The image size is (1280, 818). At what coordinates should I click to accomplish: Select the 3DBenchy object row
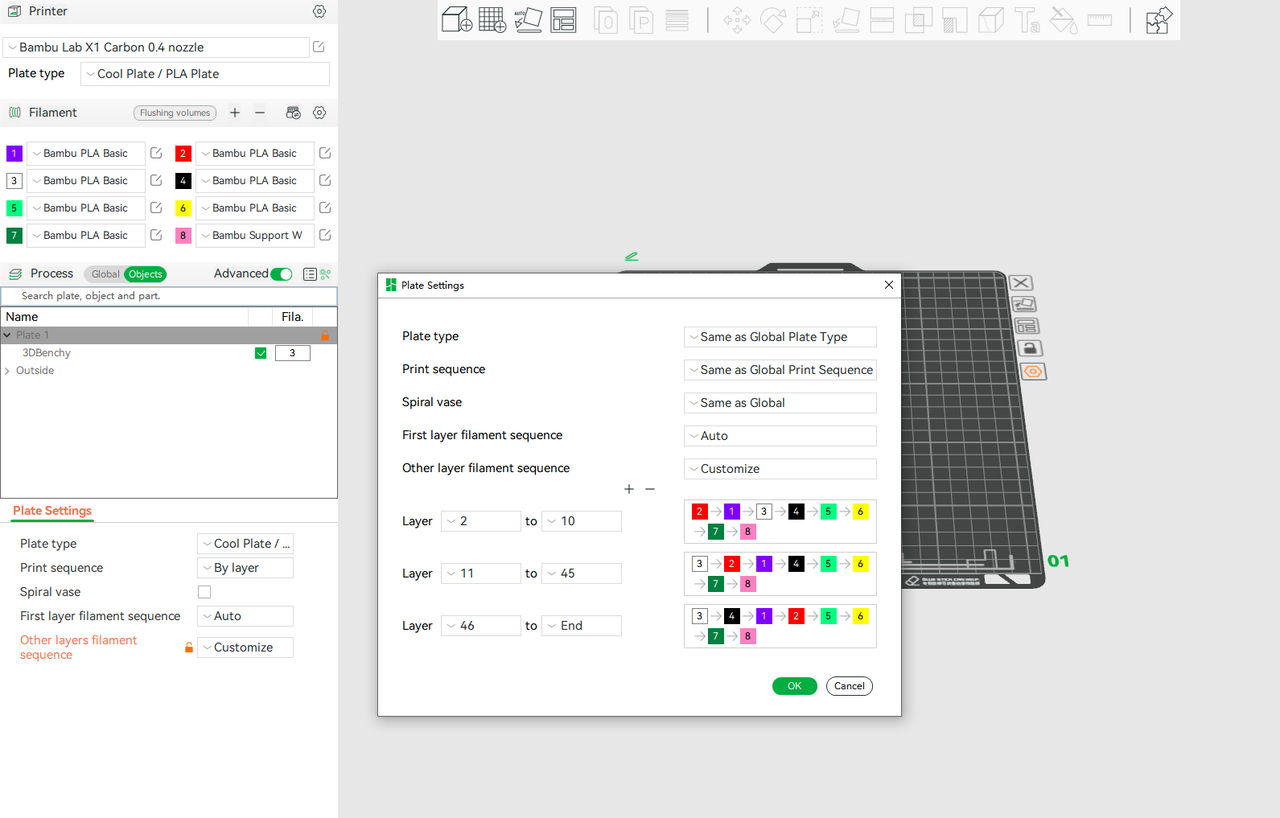(169, 353)
